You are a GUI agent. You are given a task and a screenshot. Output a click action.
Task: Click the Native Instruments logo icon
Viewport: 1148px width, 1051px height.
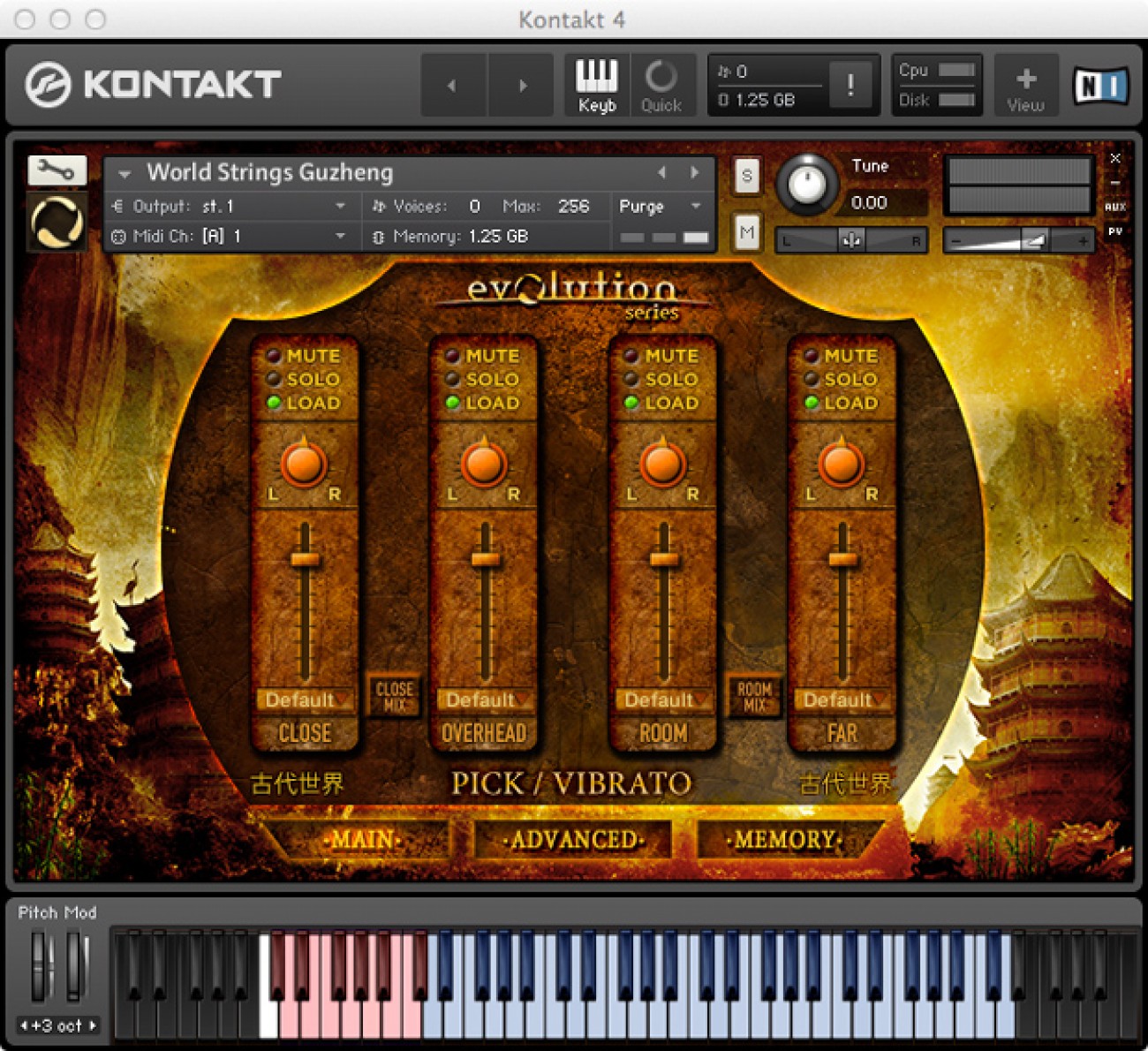pos(1099,84)
